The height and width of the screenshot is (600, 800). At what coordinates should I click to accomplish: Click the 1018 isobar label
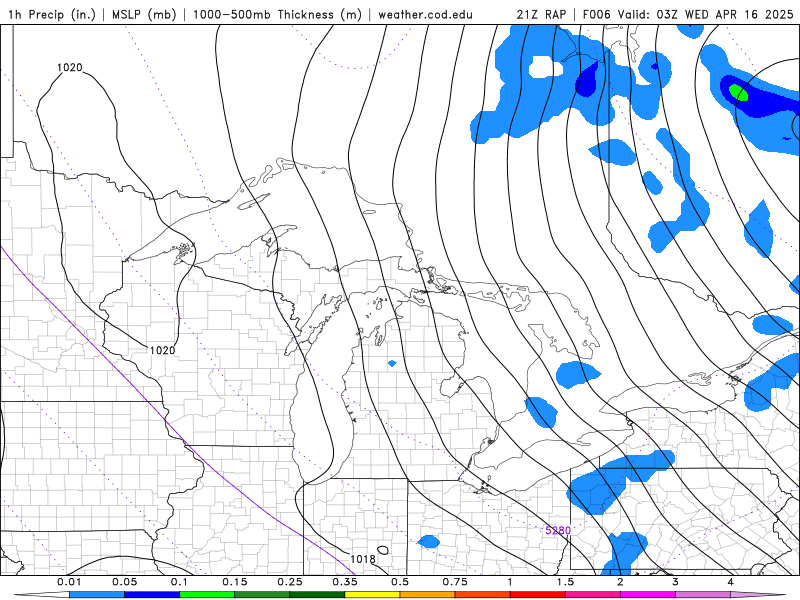click(363, 559)
